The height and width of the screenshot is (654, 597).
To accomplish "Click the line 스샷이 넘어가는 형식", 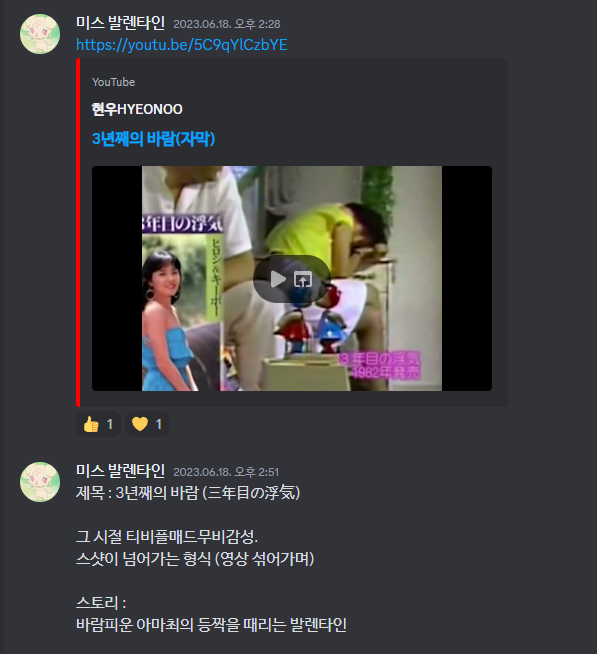I will (x=195, y=559).
